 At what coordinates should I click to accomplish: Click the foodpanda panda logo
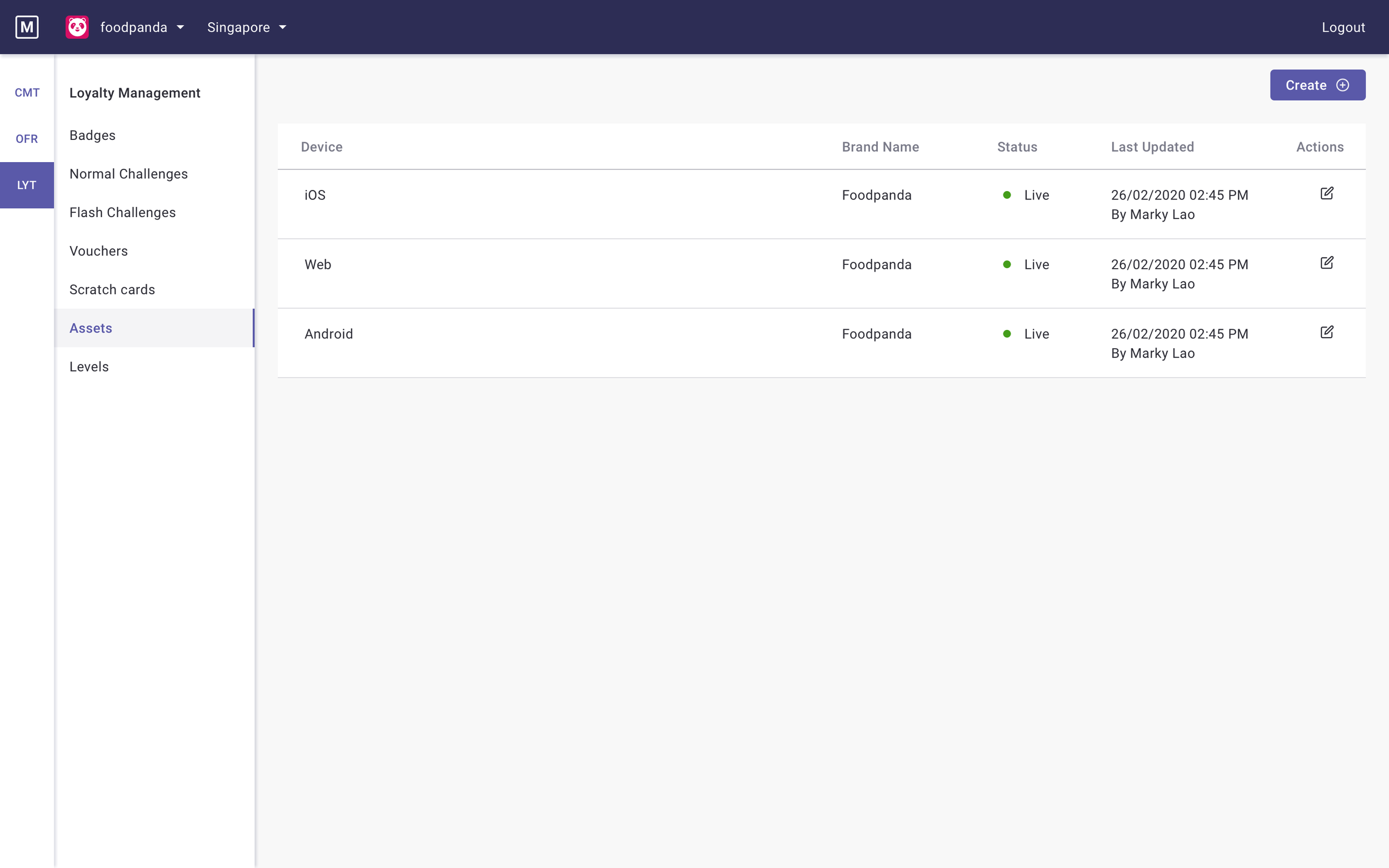click(77, 27)
